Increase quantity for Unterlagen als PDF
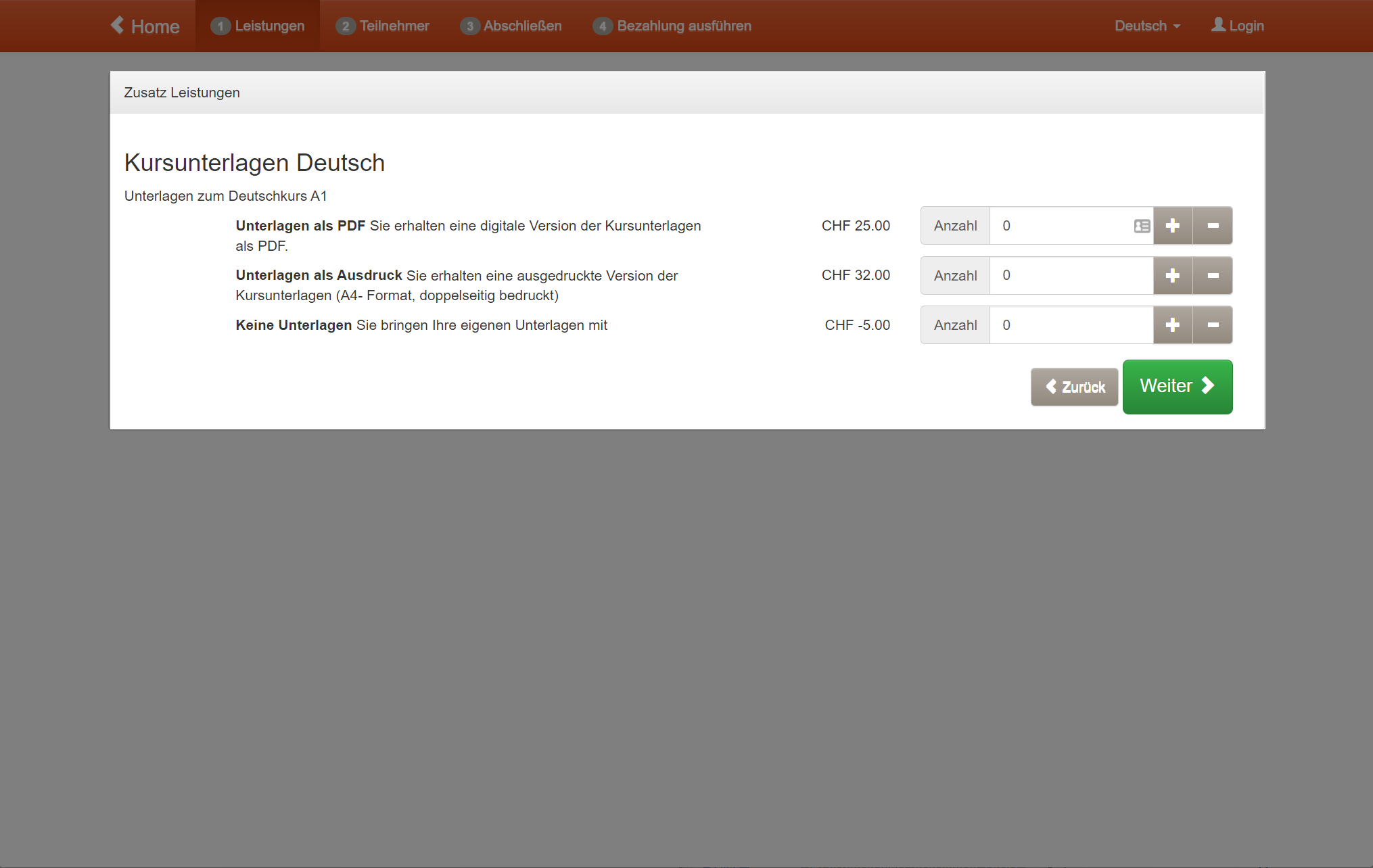 pyautogui.click(x=1172, y=226)
